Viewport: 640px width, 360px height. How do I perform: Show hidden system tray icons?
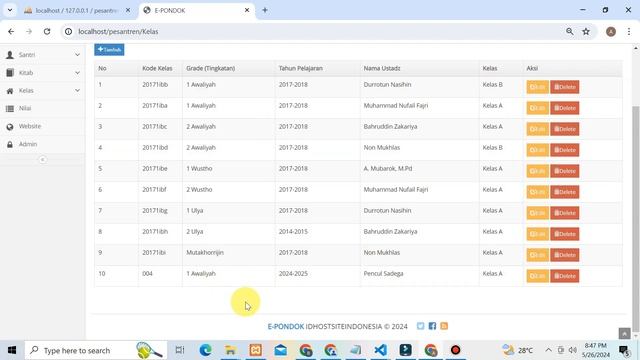click(x=548, y=350)
